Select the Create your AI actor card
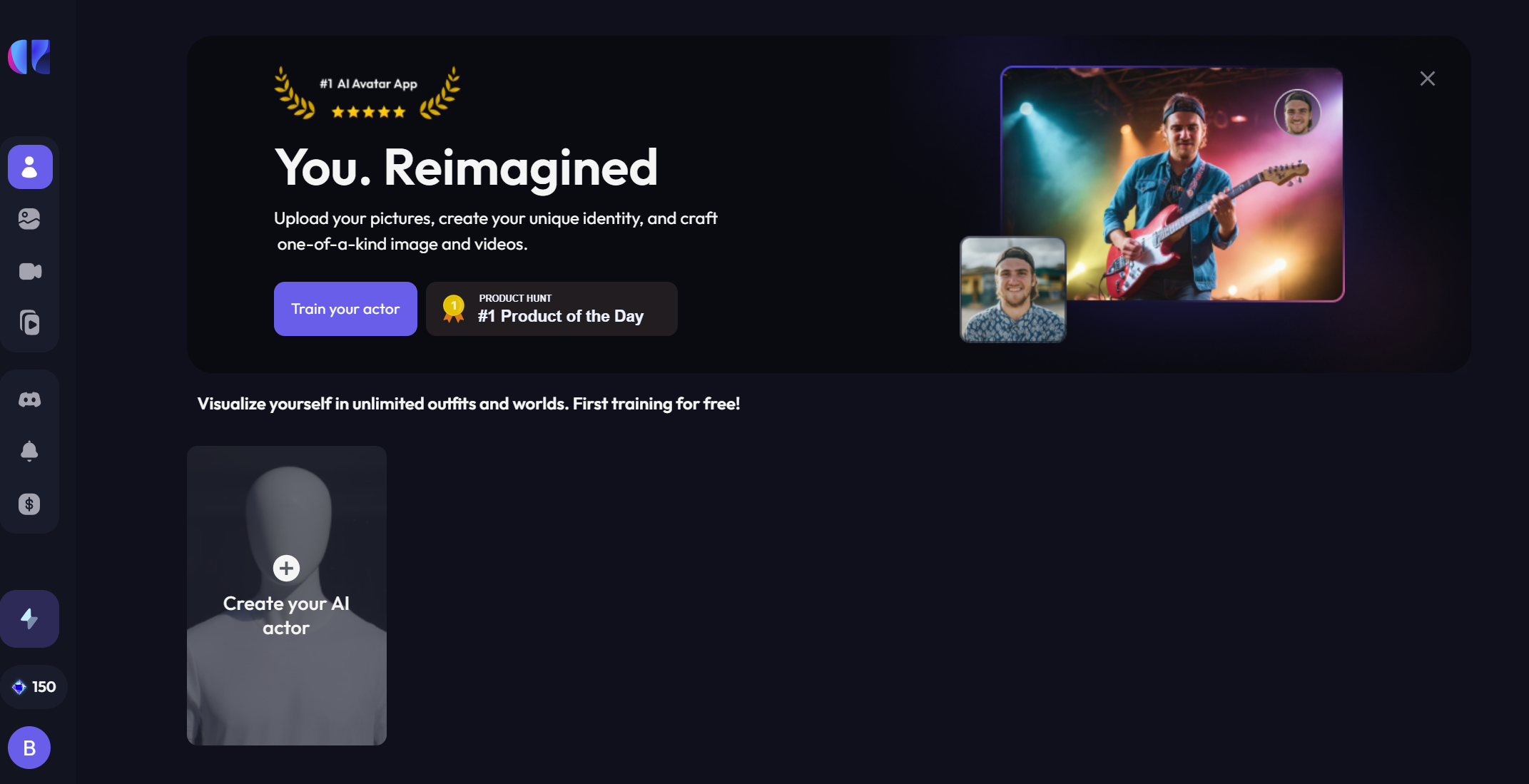Viewport: 1529px width, 784px height. tap(286, 596)
